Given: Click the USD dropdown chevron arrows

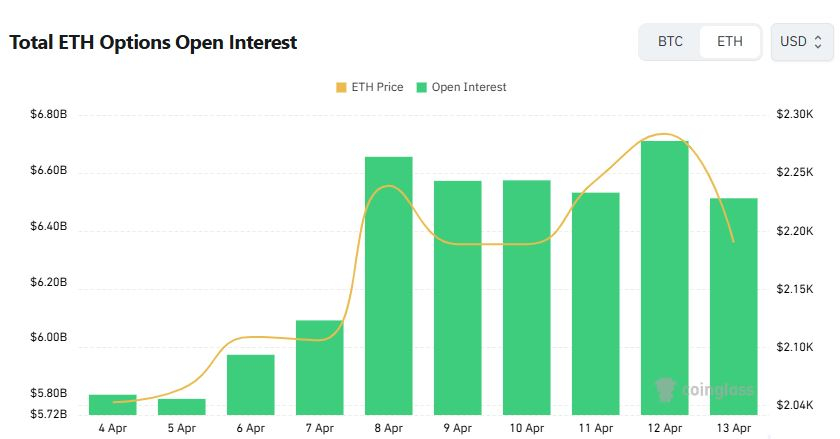Looking at the screenshot, I should pos(817,42).
